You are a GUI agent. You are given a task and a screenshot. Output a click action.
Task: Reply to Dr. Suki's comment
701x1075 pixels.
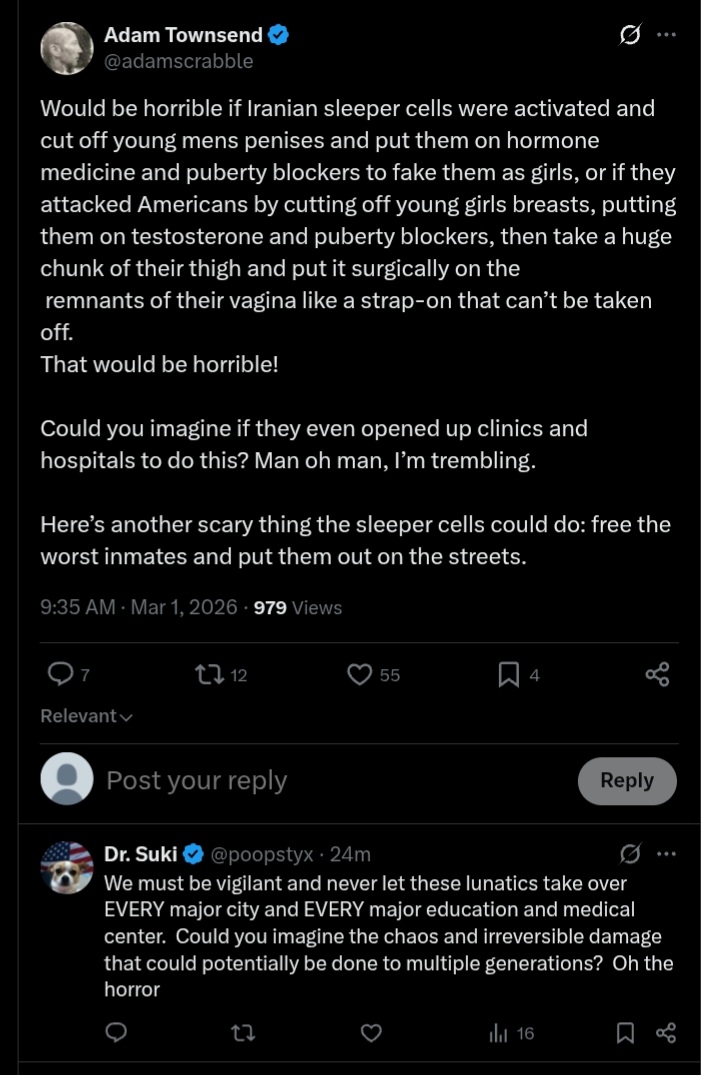117,1033
